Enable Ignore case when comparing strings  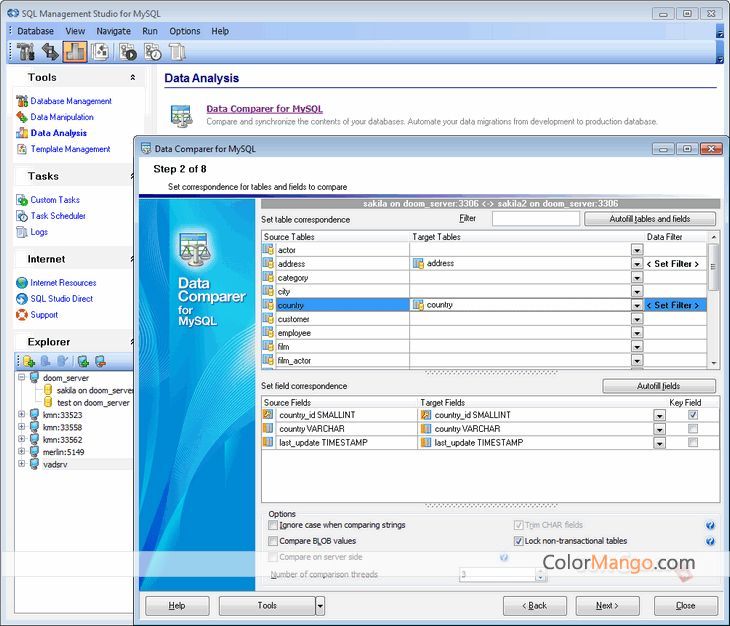(273, 525)
